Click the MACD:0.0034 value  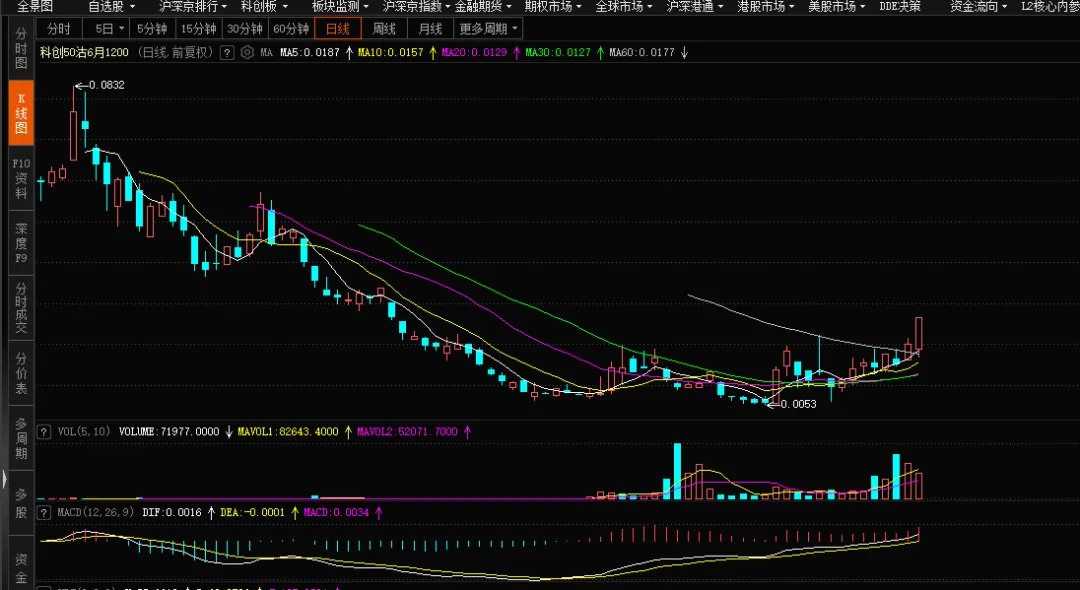click(336, 512)
